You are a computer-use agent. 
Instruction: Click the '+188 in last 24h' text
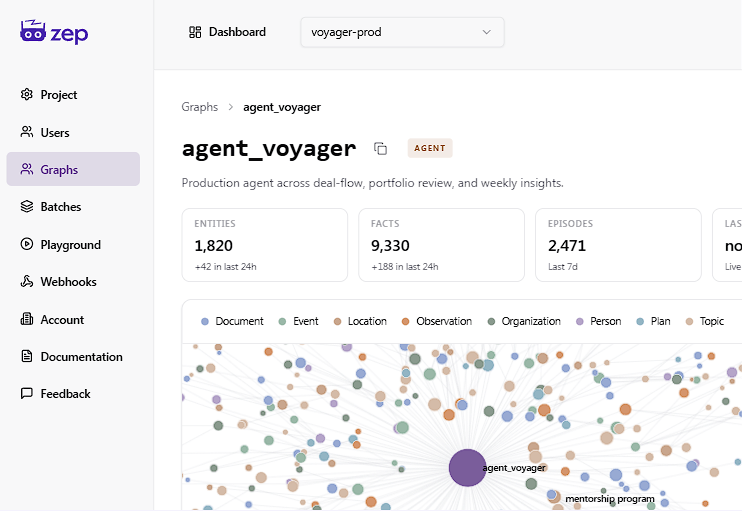click(405, 267)
